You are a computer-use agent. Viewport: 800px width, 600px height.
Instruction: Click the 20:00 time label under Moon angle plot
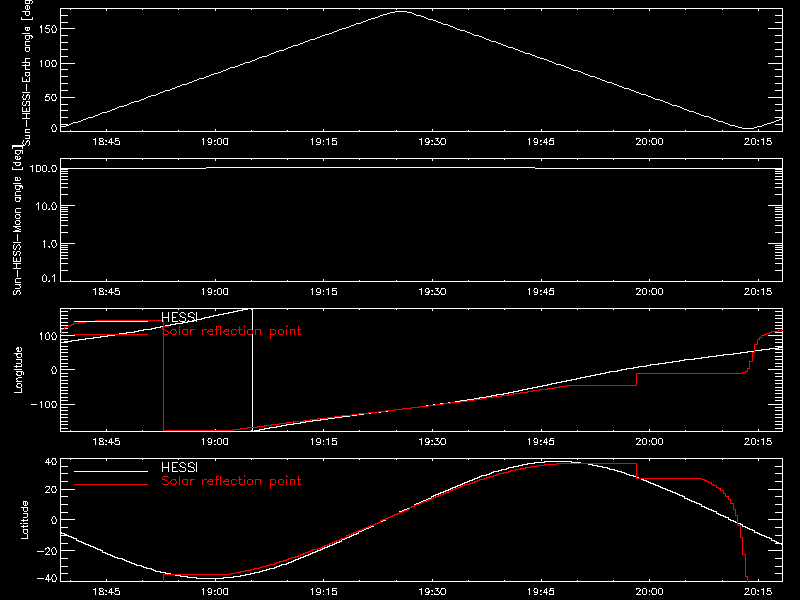tap(649, 292)
